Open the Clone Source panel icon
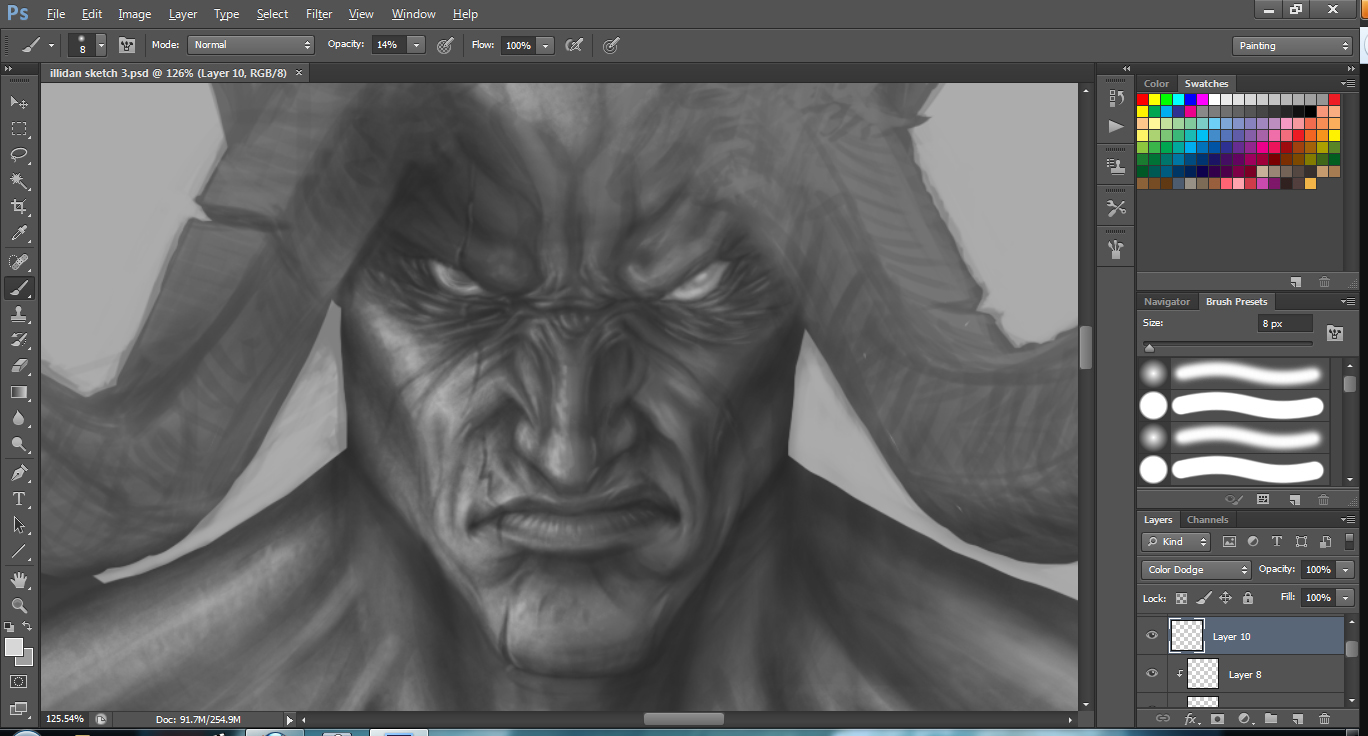This screenshot has height=736, width=1368. coord(1117,167)
